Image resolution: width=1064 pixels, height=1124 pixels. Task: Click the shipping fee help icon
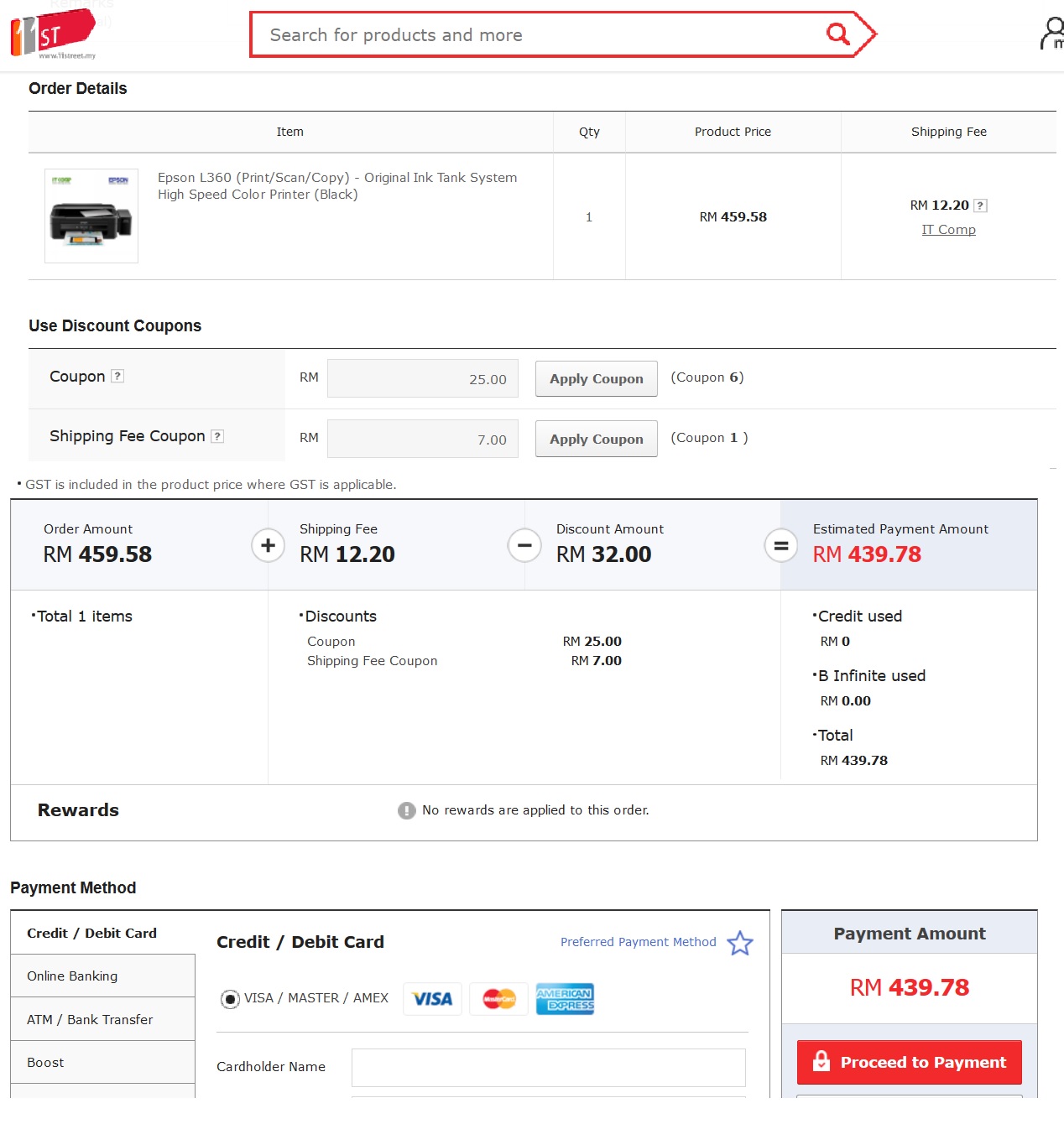(x=980, y=206)
